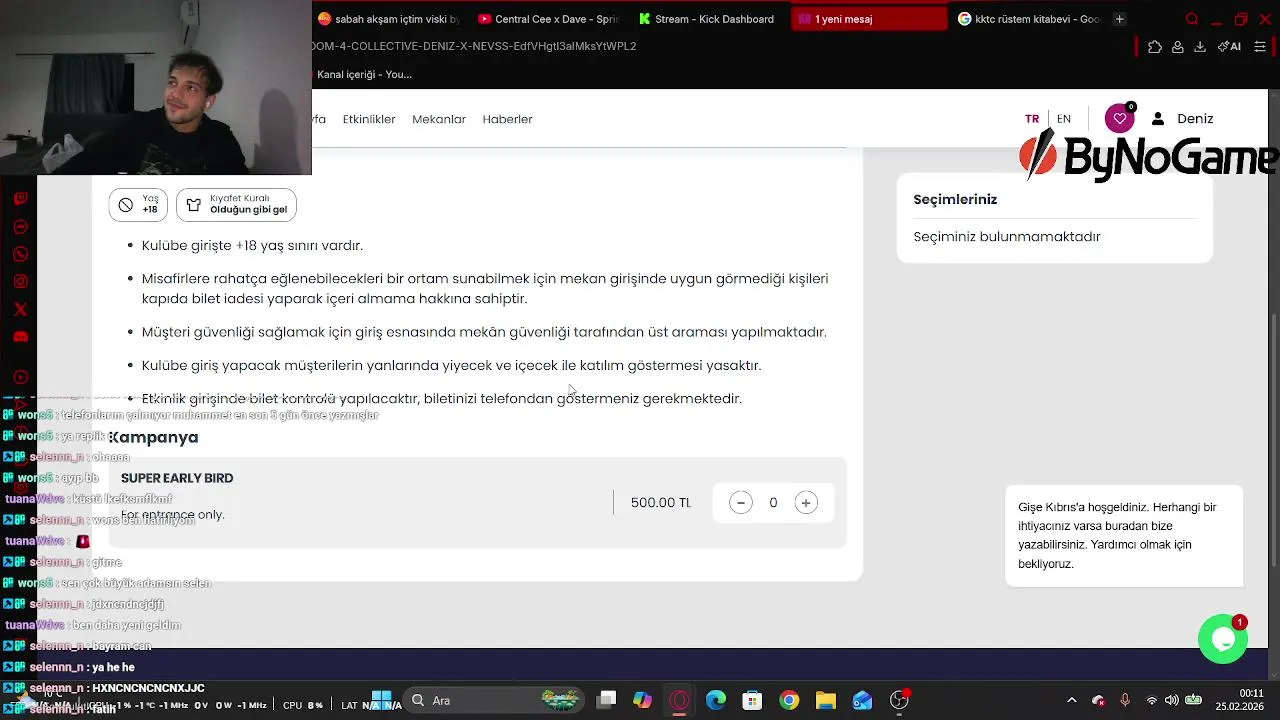
Task: Click the browser address bar URL
Action: (x=474, y=46)
